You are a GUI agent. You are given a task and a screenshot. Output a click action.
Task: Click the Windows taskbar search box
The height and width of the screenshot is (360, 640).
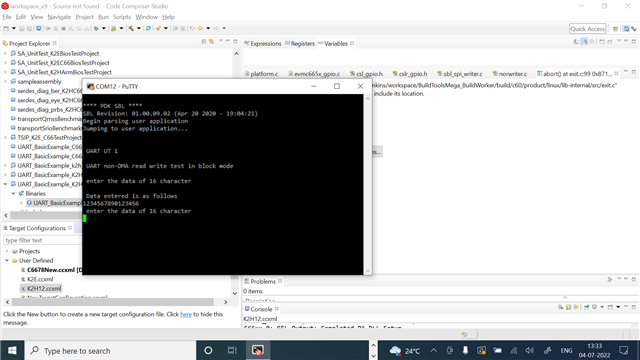coord(111,351)
